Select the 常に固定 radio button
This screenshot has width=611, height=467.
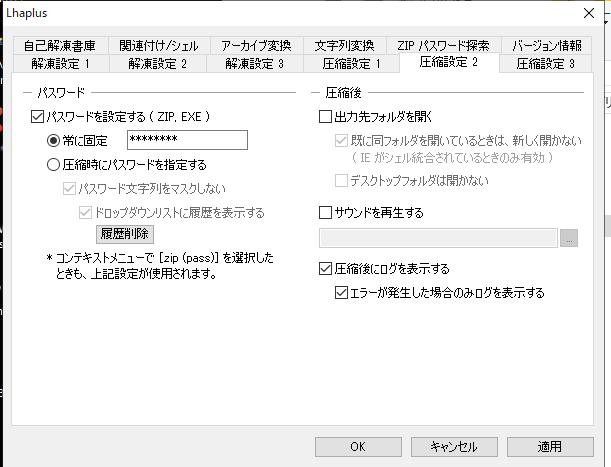tap(53, 141)
